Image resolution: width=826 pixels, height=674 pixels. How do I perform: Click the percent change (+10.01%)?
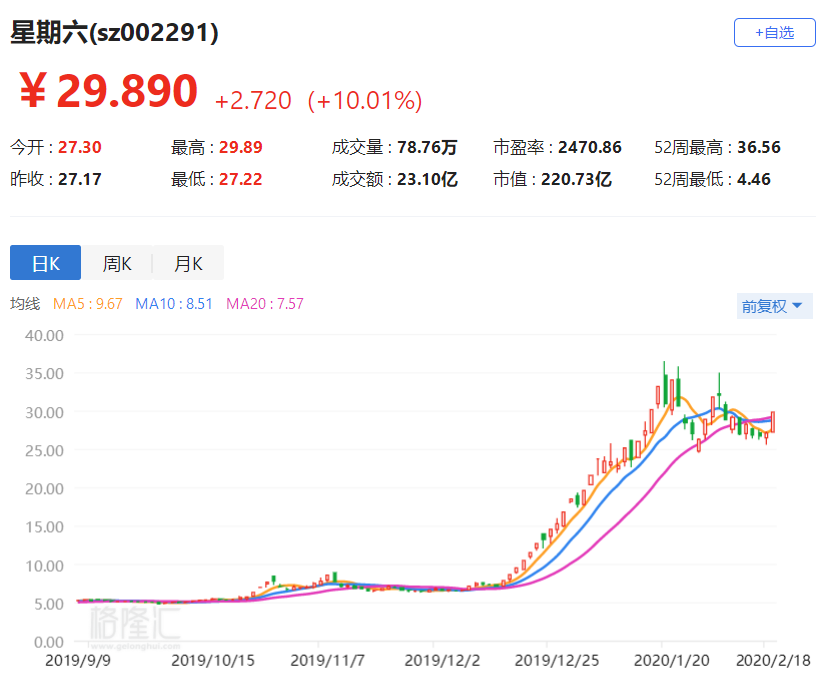pos(365,100)
